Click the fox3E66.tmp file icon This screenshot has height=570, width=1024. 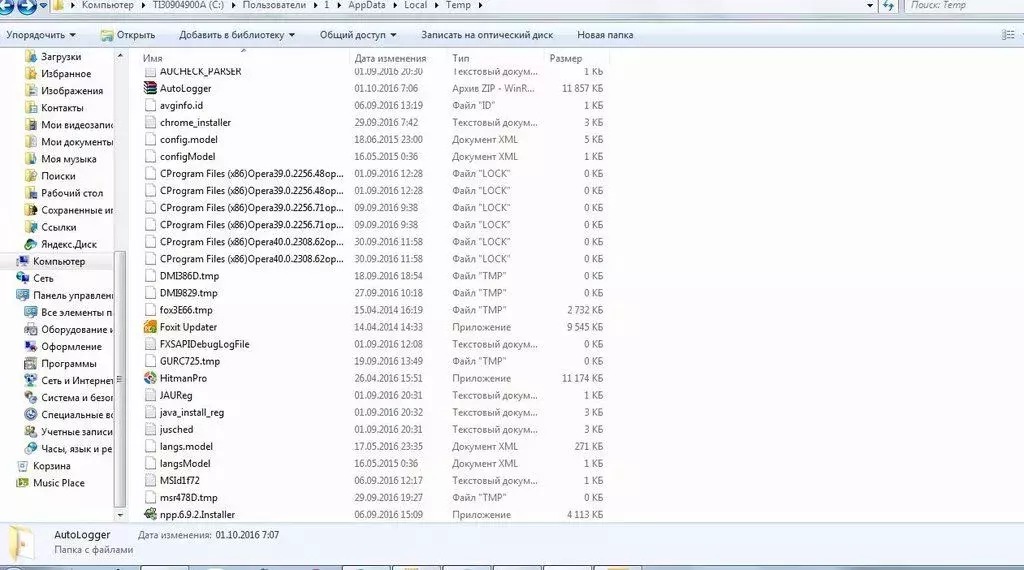pyautogui.click(x=150, y=310)
